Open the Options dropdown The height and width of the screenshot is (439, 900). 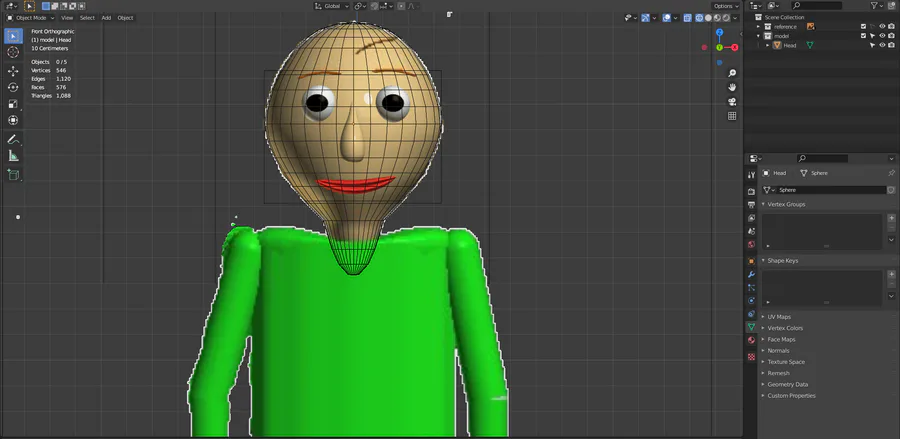pyautogui.click(x=726, y=6)
